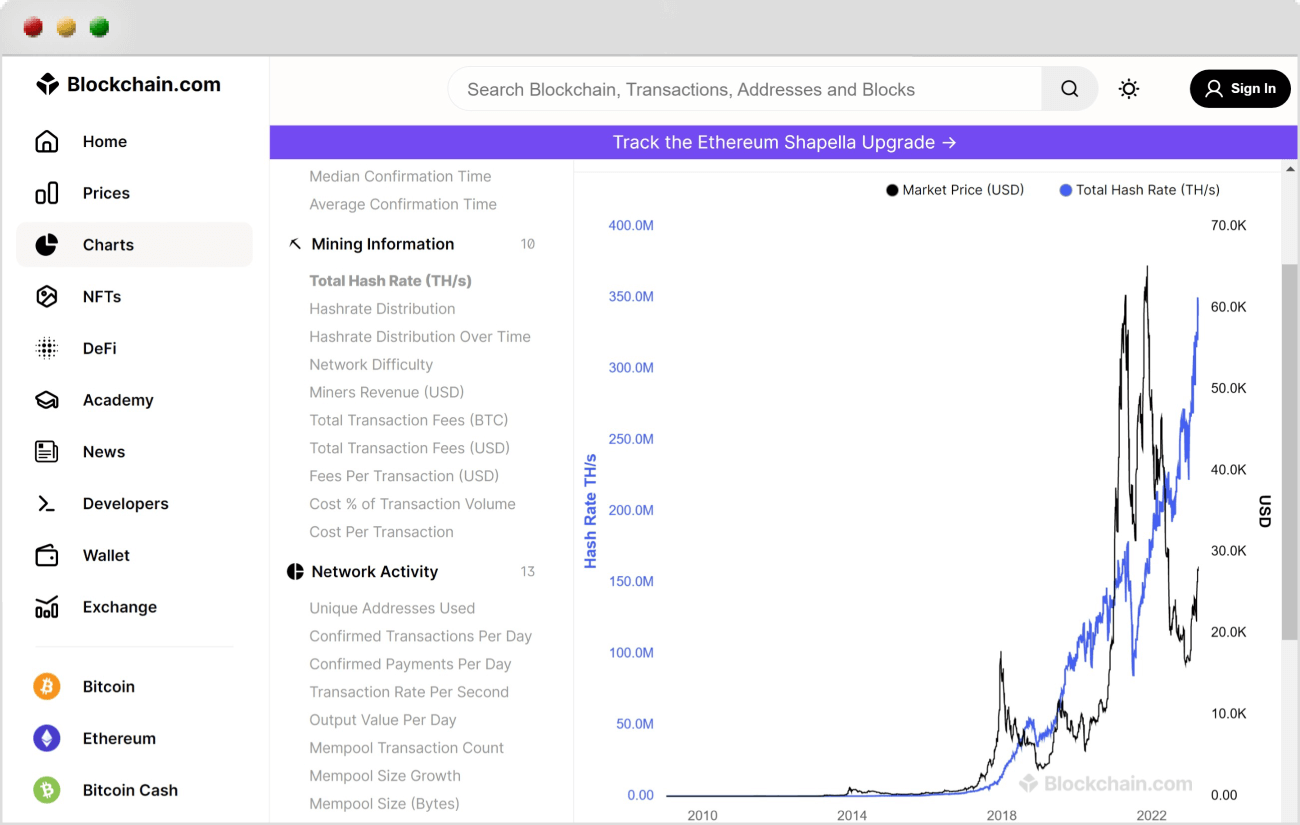
Task: Open the Bitcoin sidebar link
Action: [108, 687]
